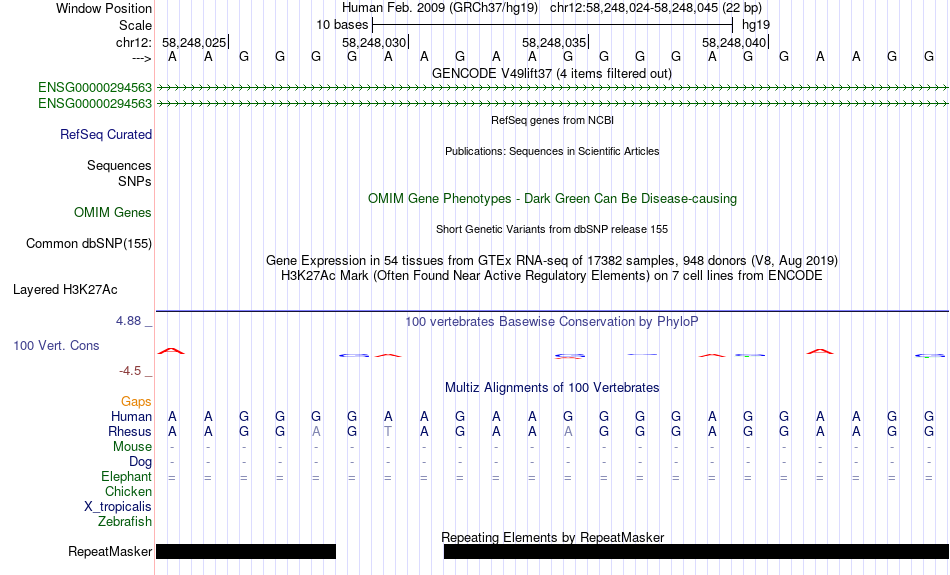Click the chr12: base position label
Screen dimensions: 950x575
[134, 42]
